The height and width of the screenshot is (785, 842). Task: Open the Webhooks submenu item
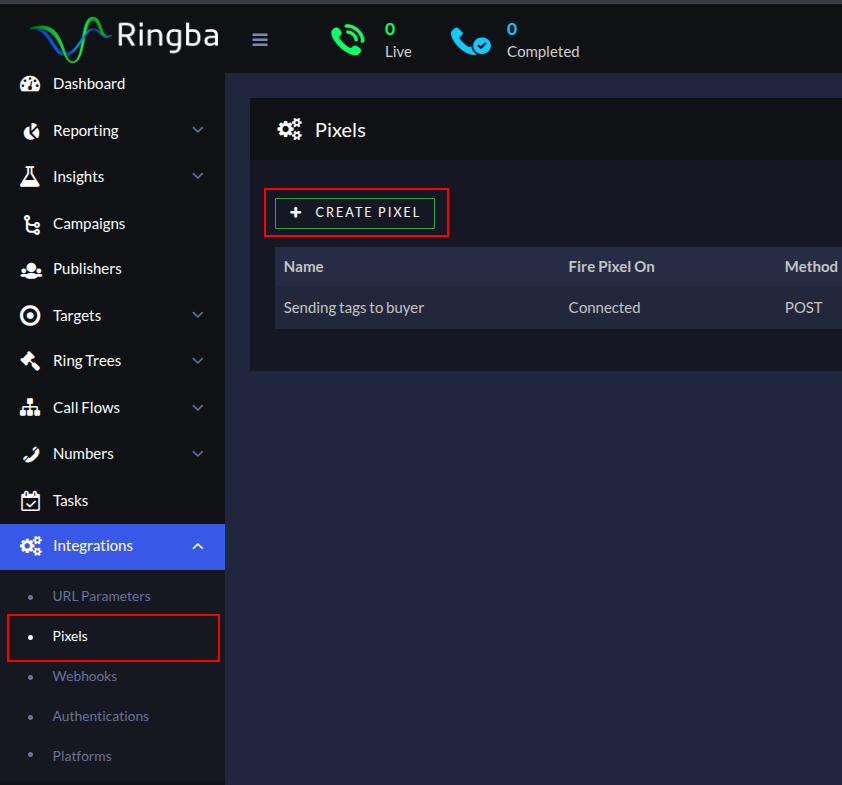coord(84,677)
